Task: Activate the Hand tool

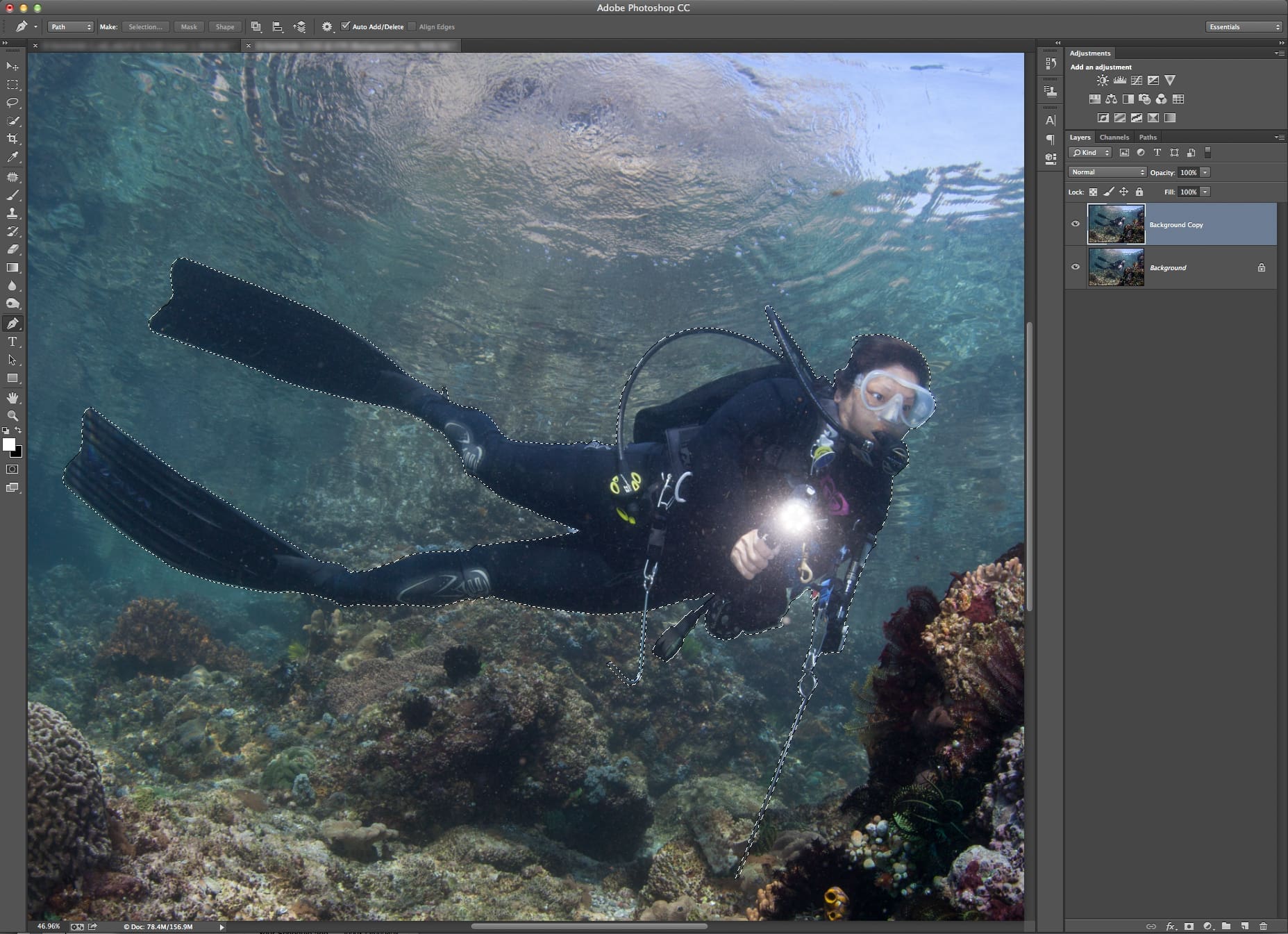Action: coord(12,398)
